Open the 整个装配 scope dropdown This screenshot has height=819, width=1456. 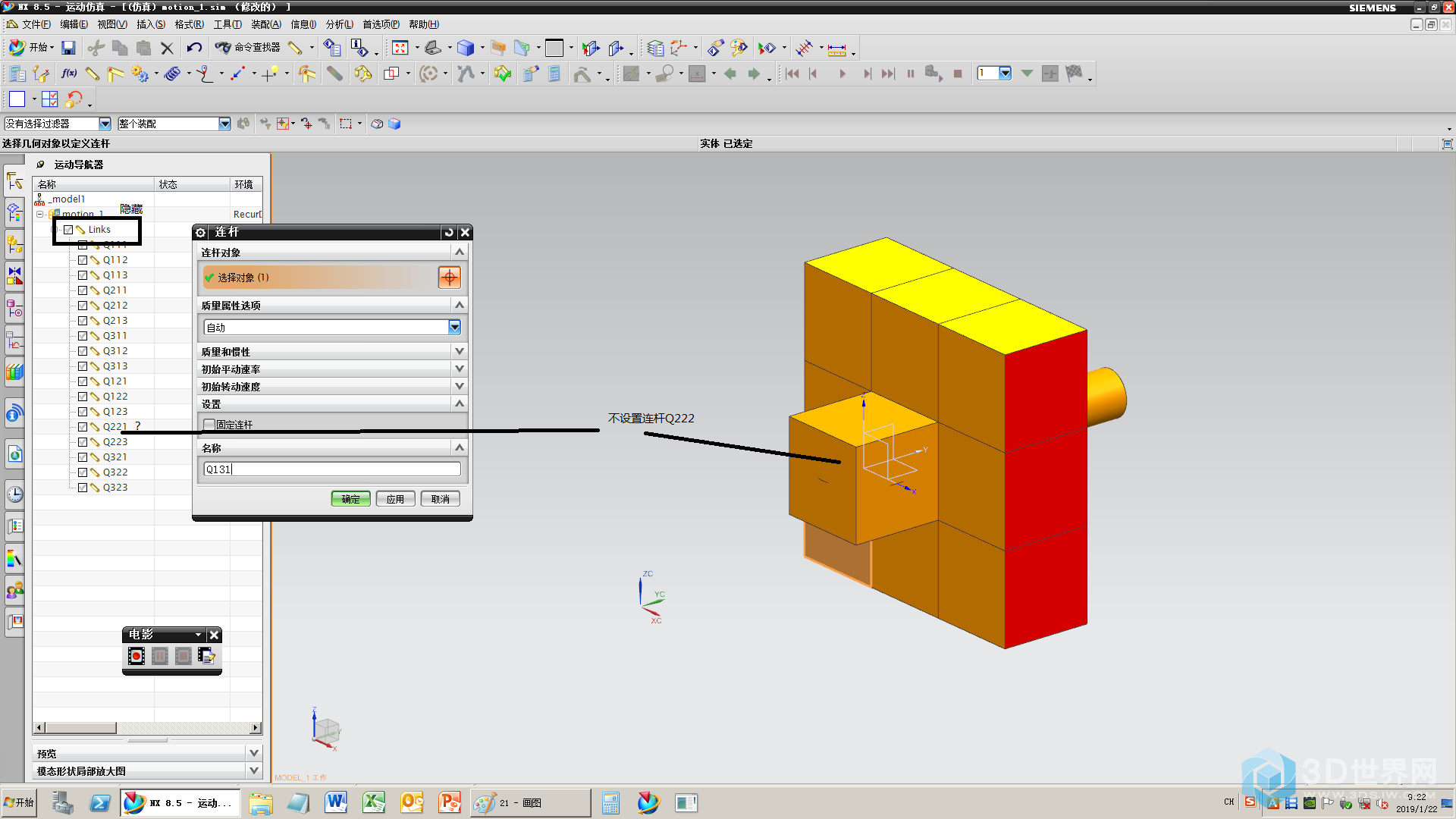(224, 124)
